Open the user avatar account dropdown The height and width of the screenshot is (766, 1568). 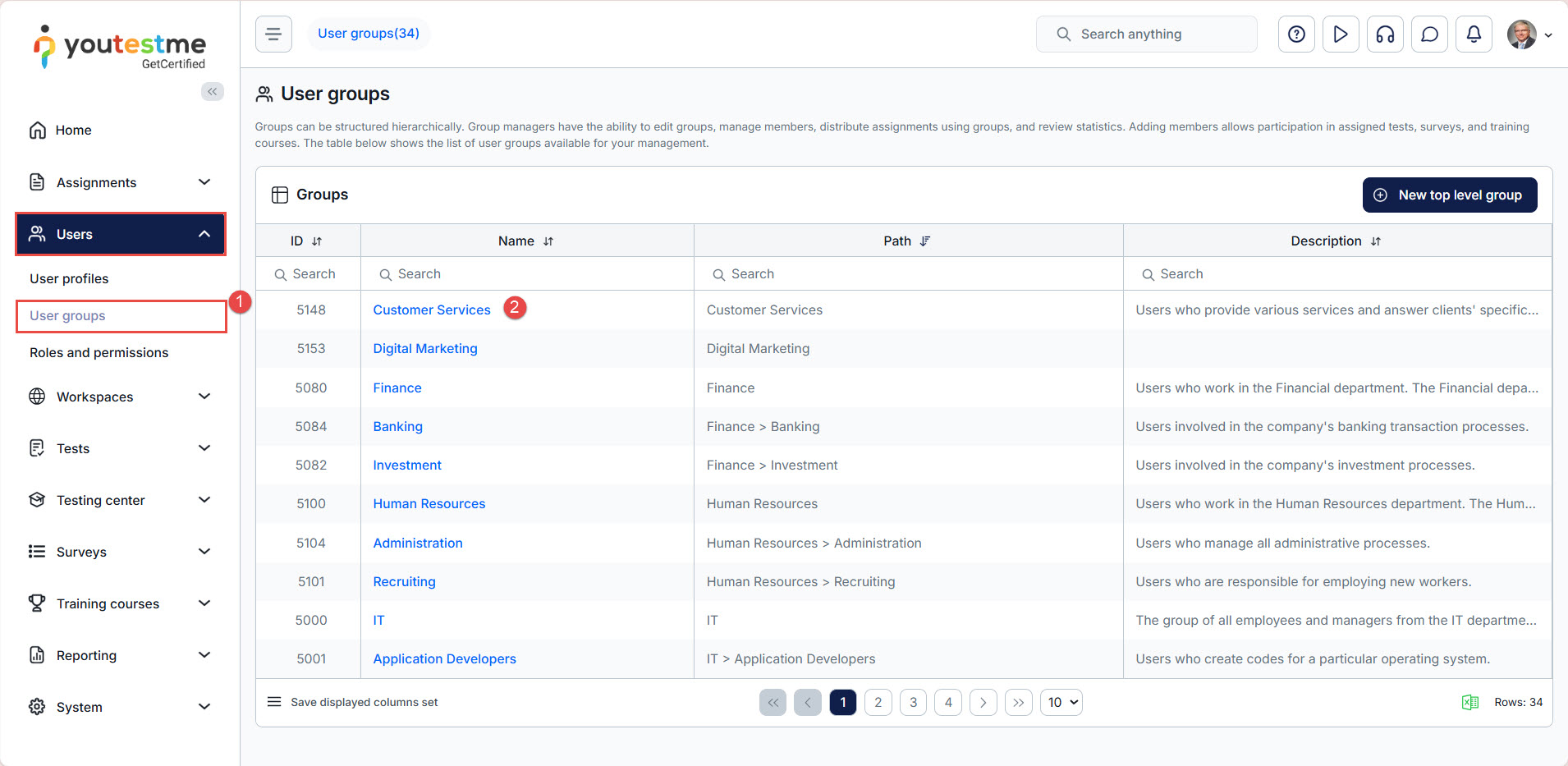tap(1529, 34)
